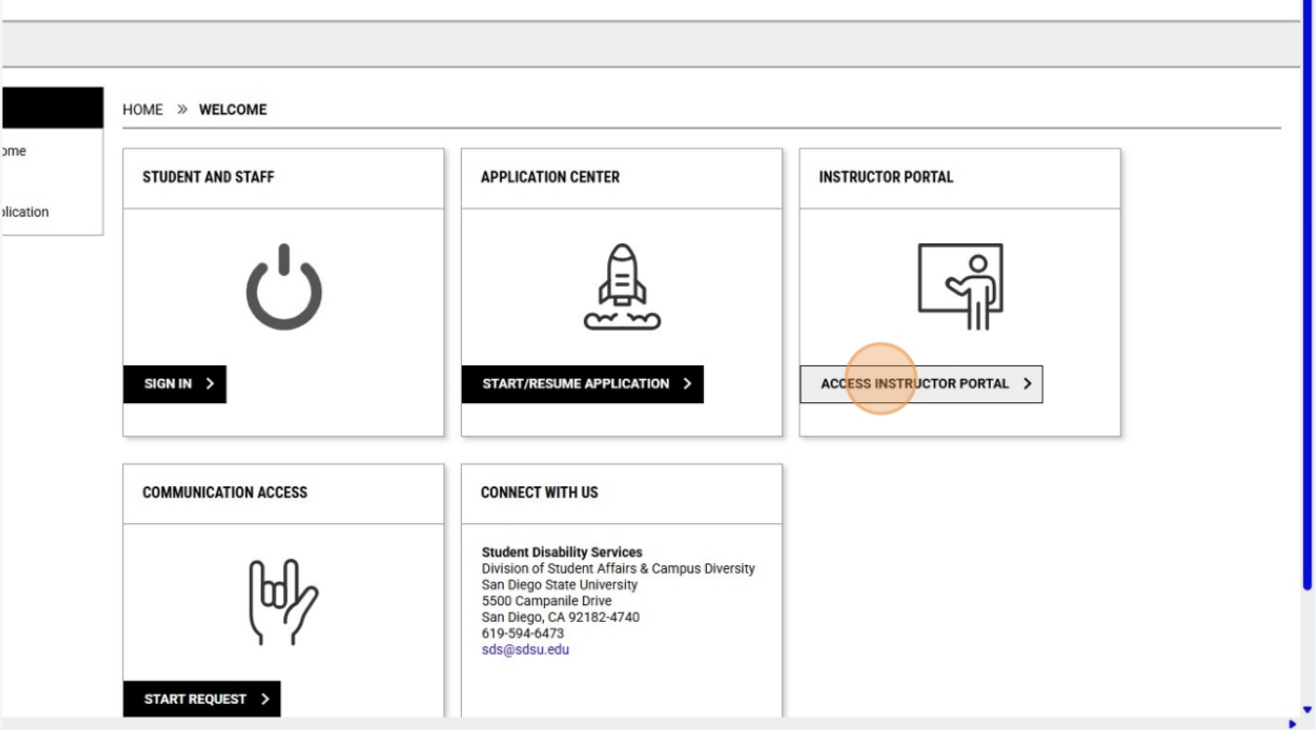Email sds@sdsu.edu link
The width and height of the screenshot is (1316, 730).
click(x=525, y=649)
